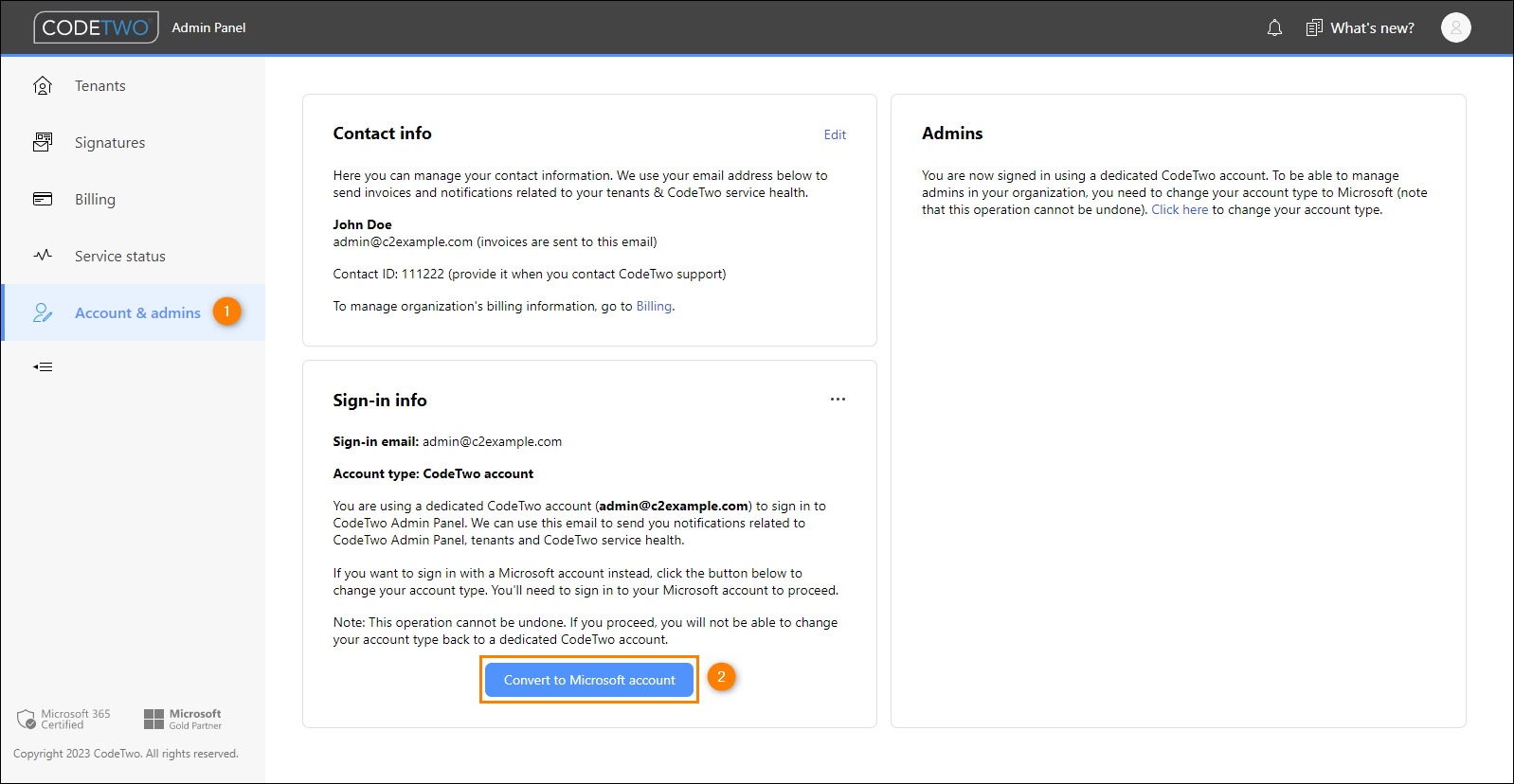
Task: Convert to Microsoft account
Action: click(589, 680)
